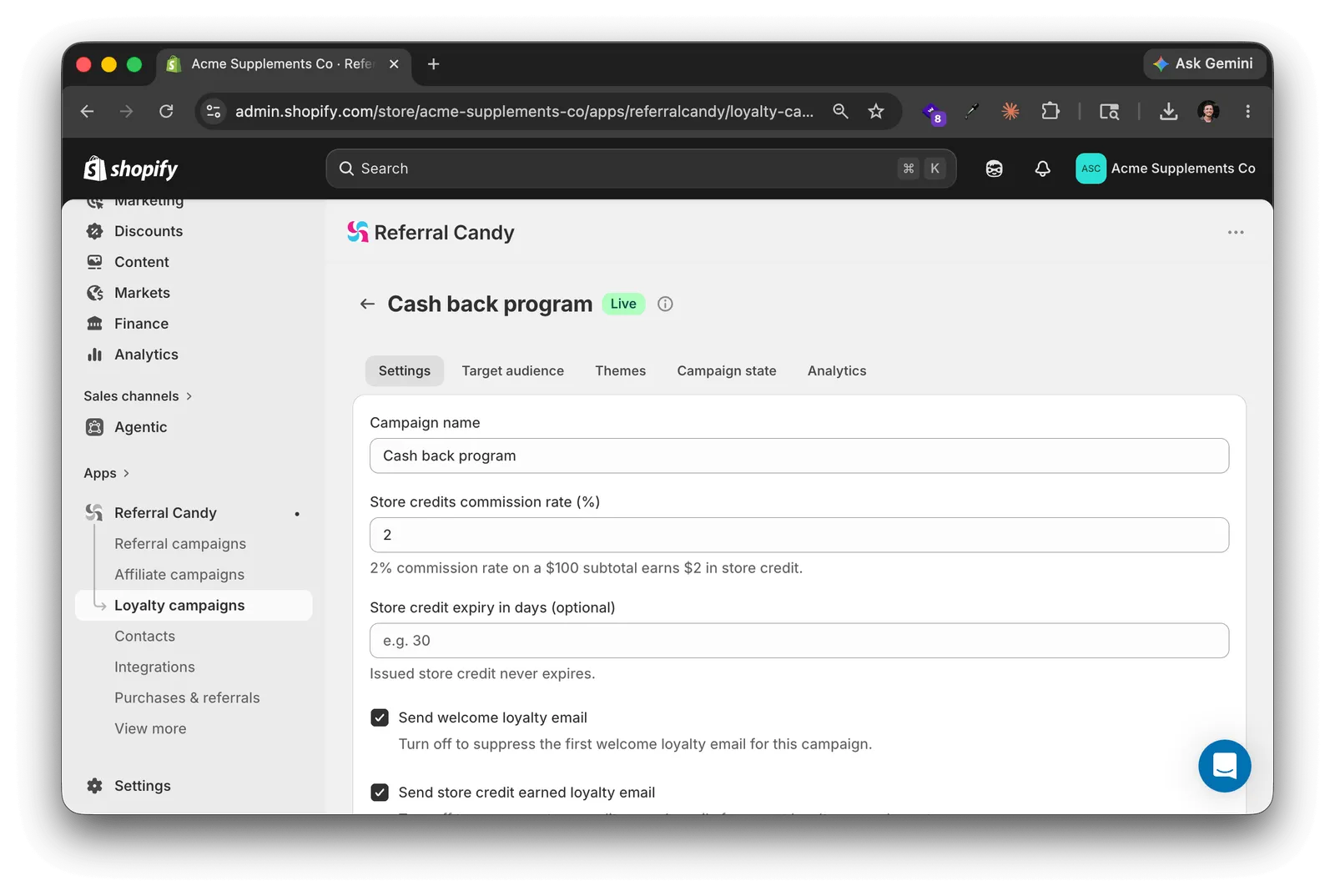Open Contacts in the sidebar
Viewport: 1335px width, 896px height.
coord(145,637)
